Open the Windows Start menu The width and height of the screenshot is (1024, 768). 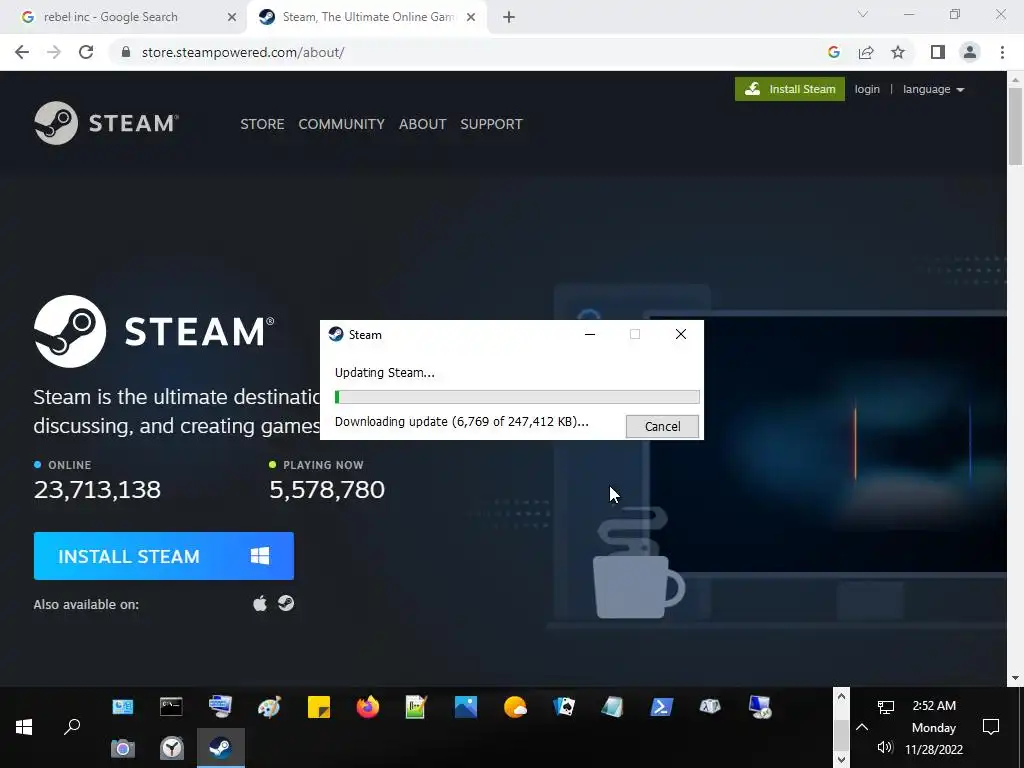point(24,727)
